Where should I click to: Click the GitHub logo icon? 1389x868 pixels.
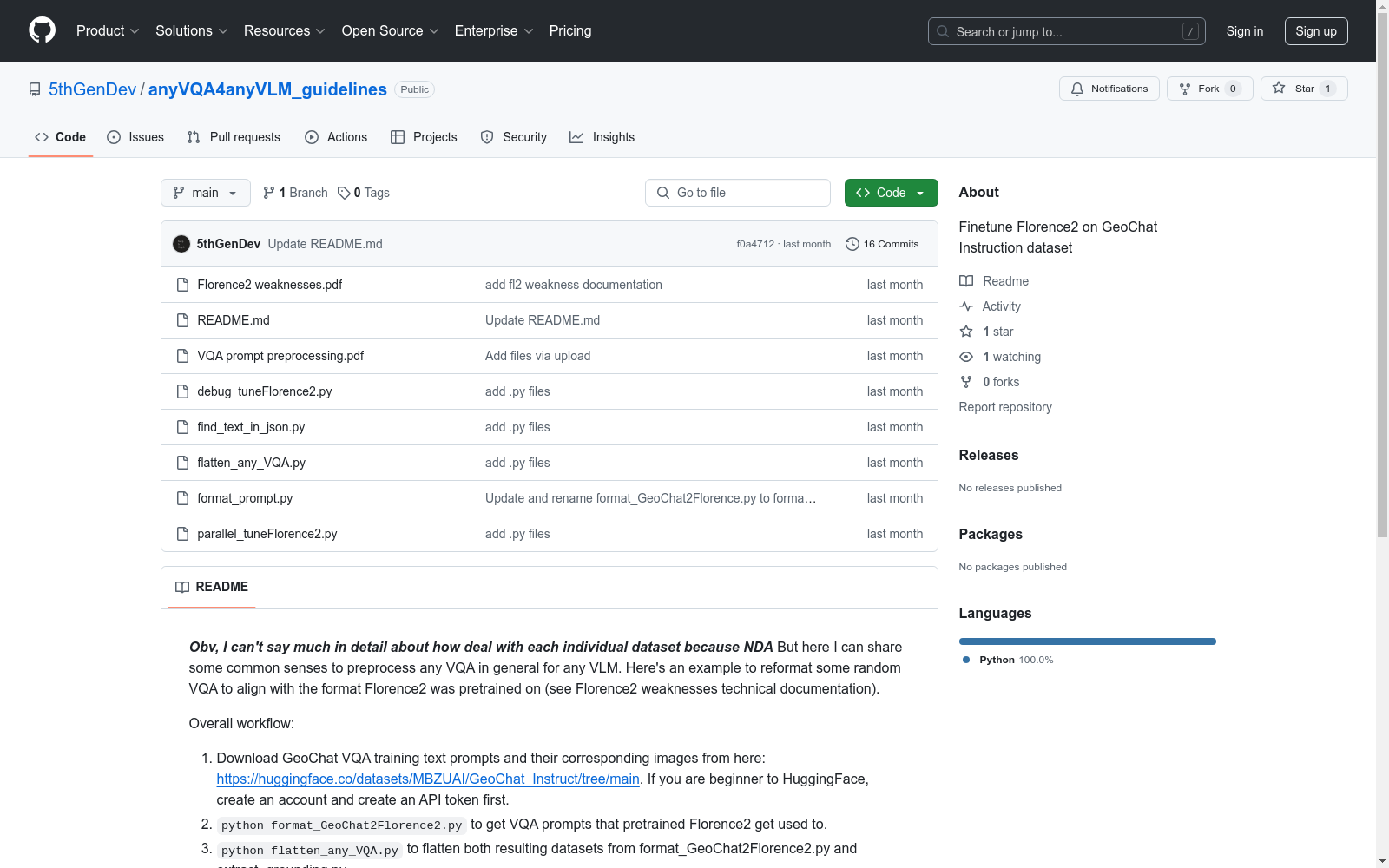42,30
